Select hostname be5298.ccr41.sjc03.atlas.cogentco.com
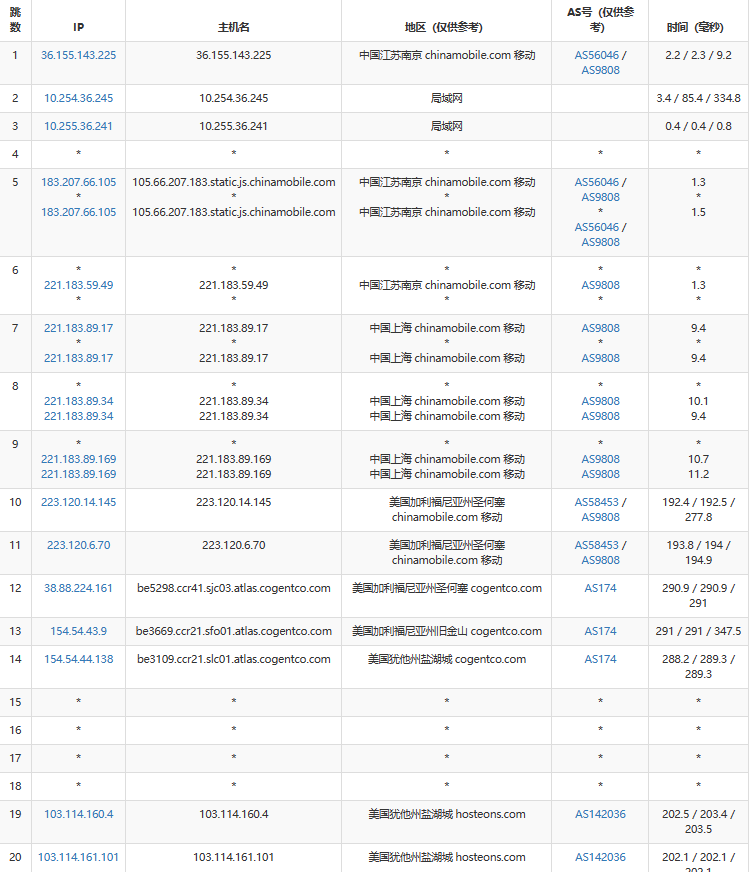 point(233,588)
